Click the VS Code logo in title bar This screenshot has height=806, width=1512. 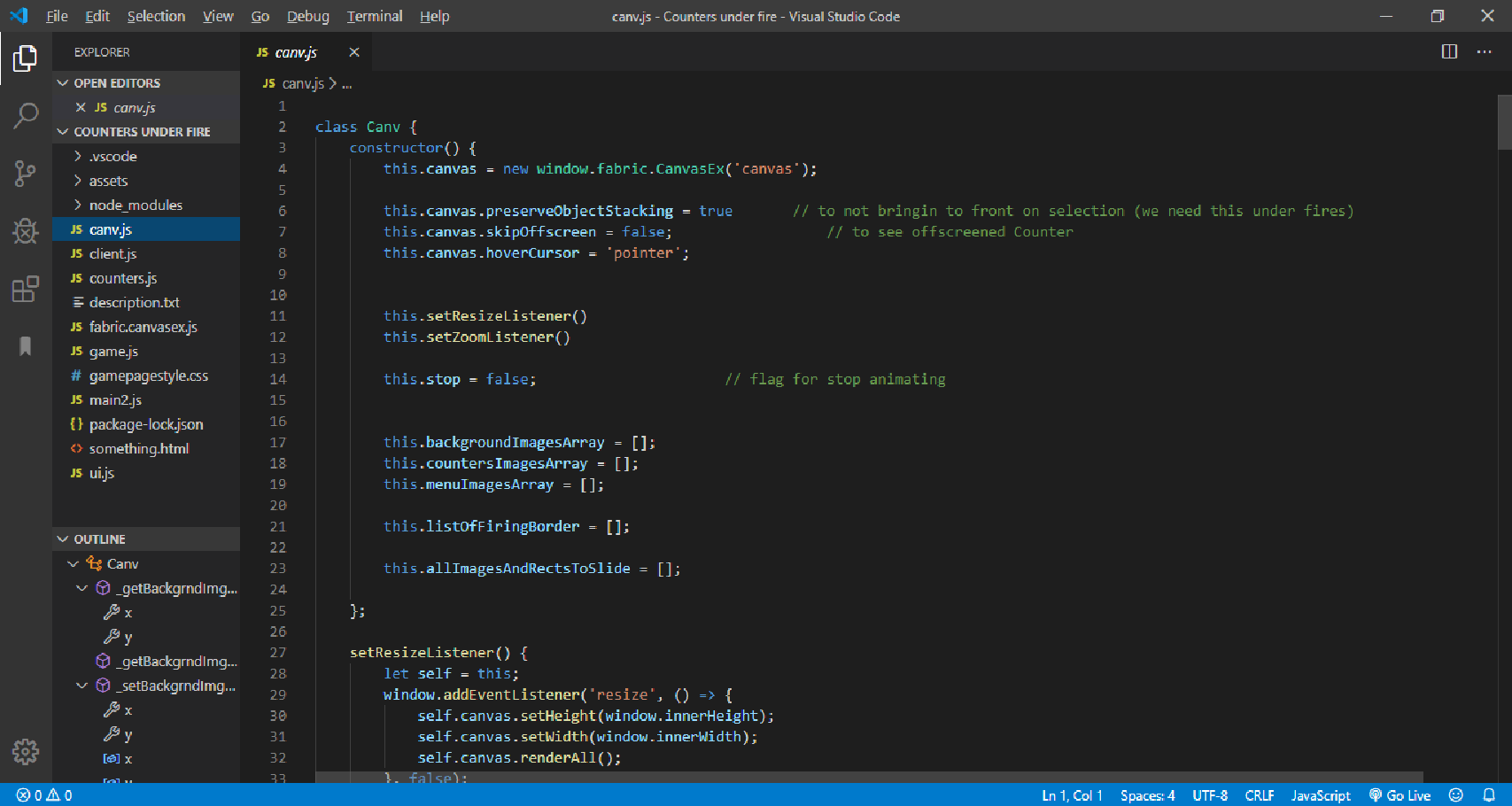coord(19,16)
